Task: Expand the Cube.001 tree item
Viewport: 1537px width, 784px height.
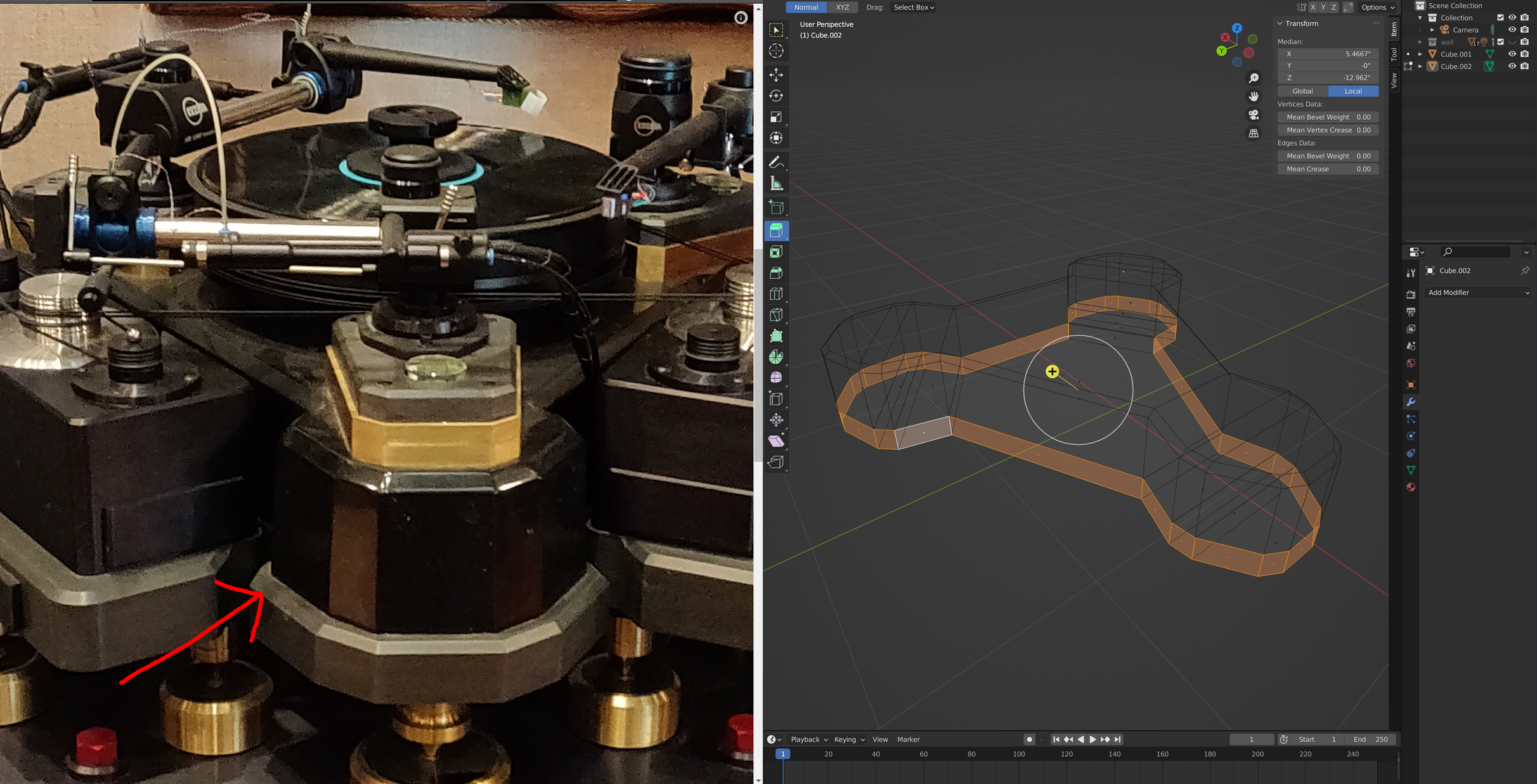Action: 1420,54
